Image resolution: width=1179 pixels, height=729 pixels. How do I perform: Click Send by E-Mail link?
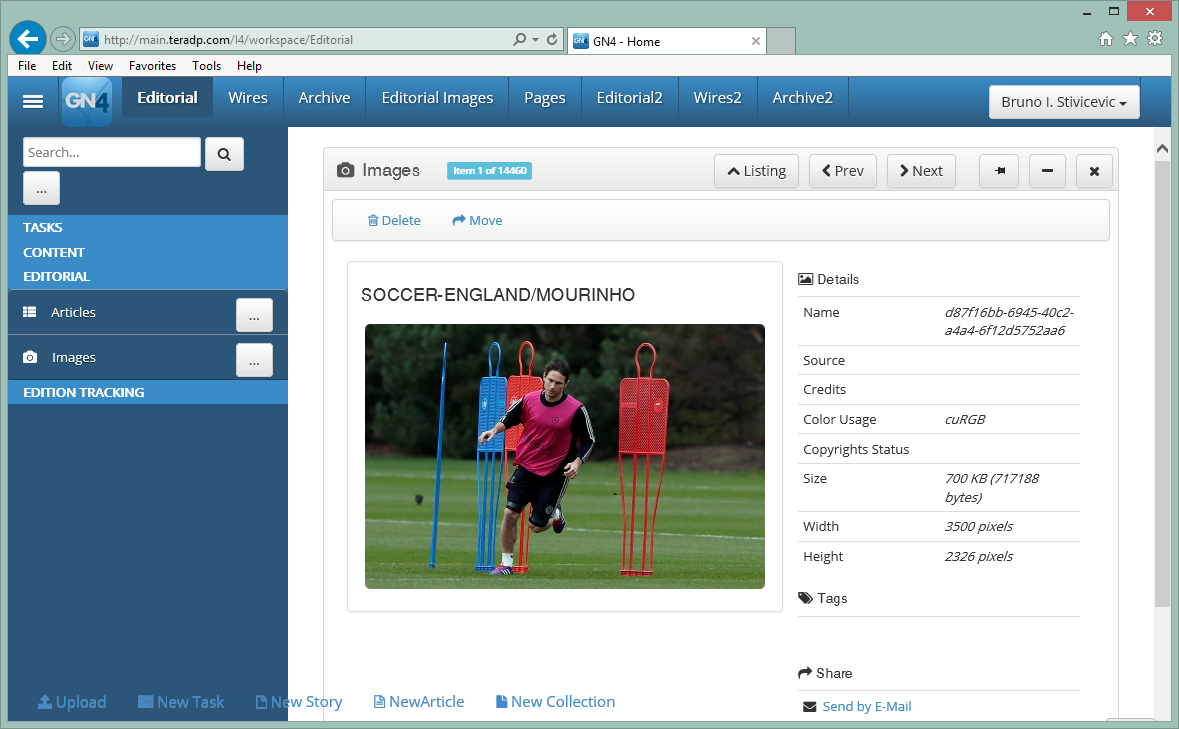pos(866,706)
